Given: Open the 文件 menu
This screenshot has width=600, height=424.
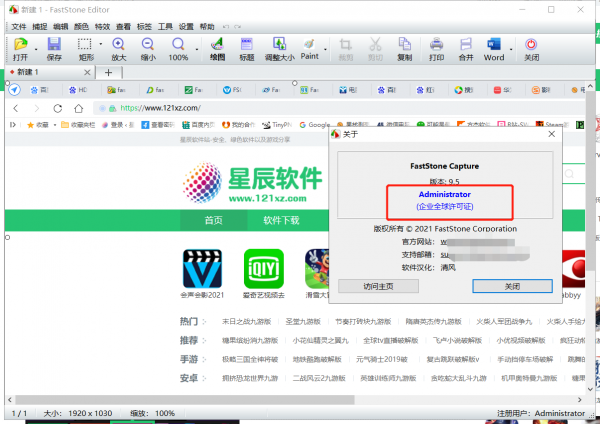Looking at the screenshot, I should coord(19,27).
